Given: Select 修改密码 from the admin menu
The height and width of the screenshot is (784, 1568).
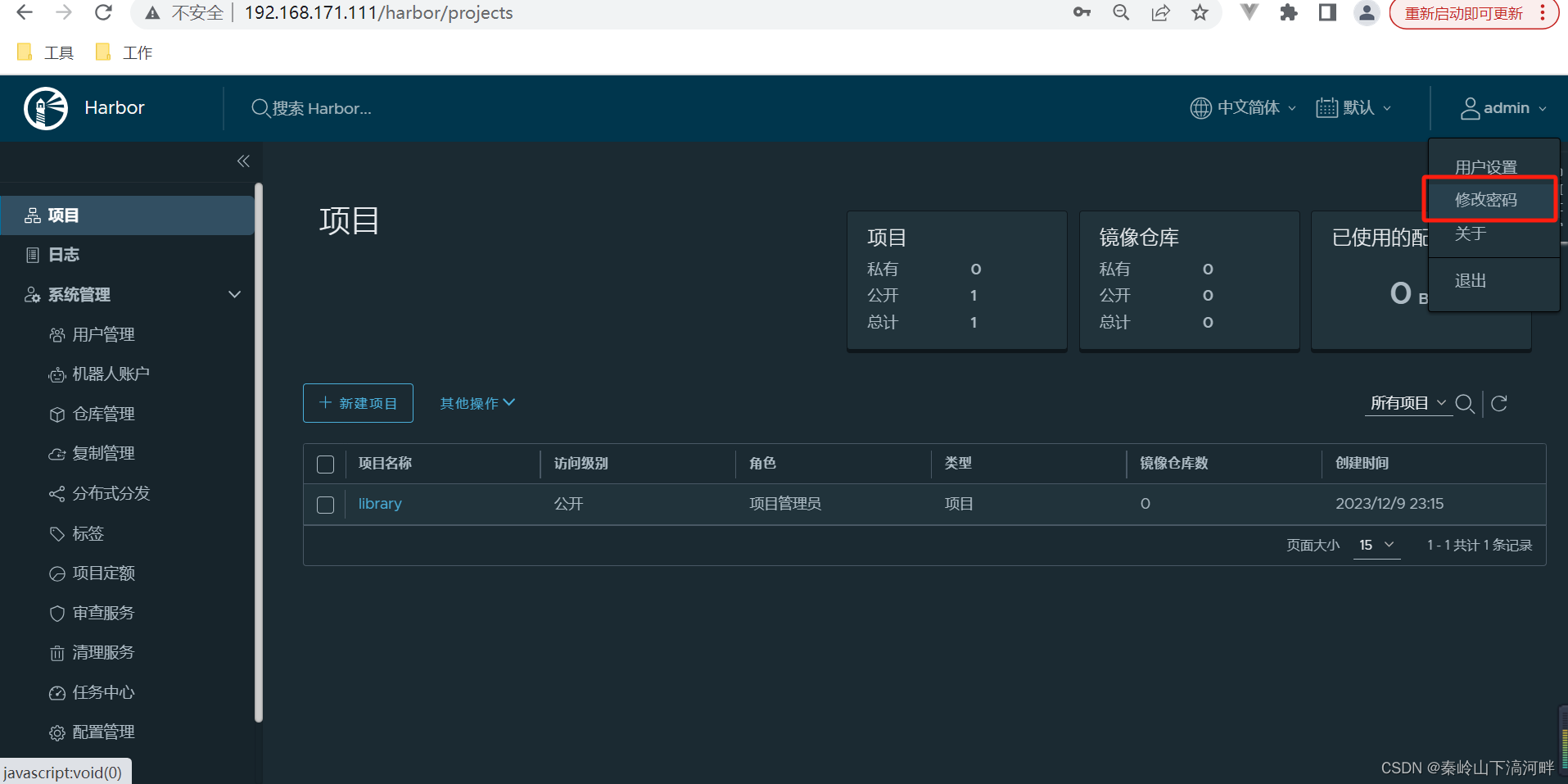Looking at the screenshot, I should click(x=1486, y=199).
